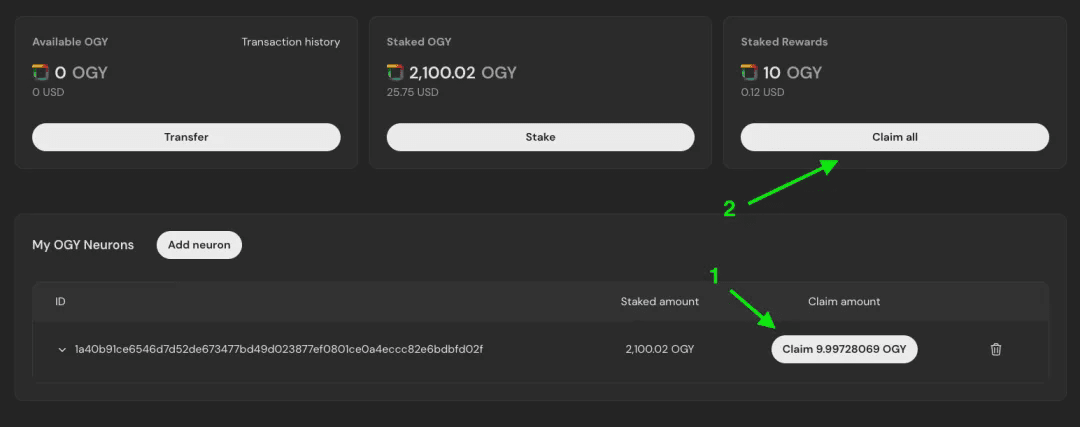Click the 2,100.02 OGY staked value in row

pos(660,349)
